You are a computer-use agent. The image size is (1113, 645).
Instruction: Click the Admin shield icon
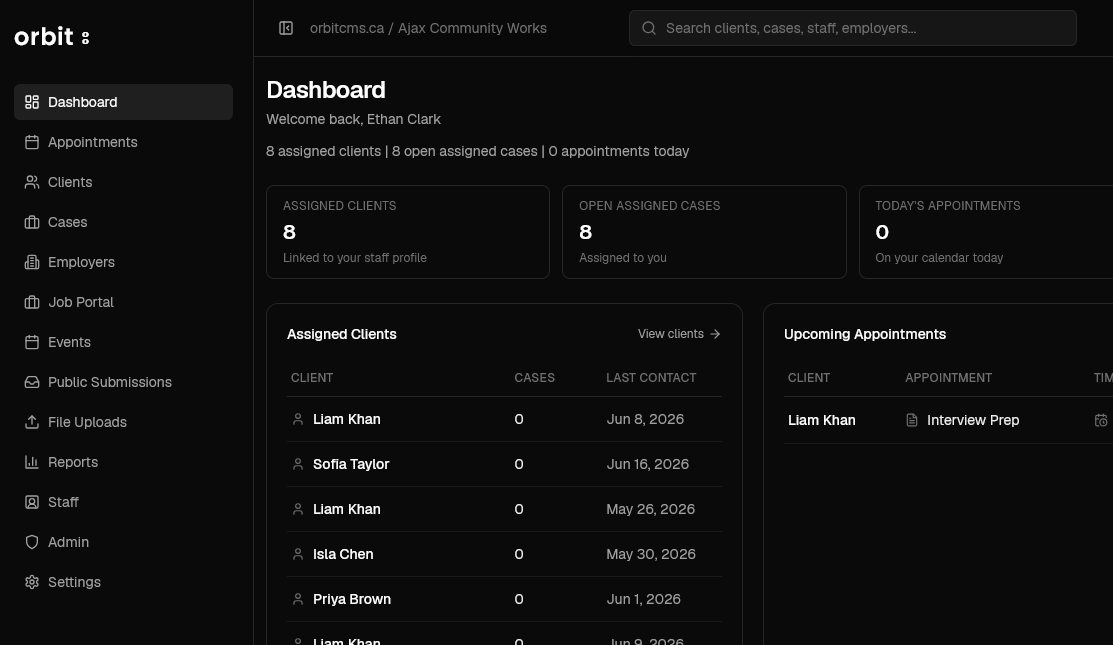pos(32,542)
